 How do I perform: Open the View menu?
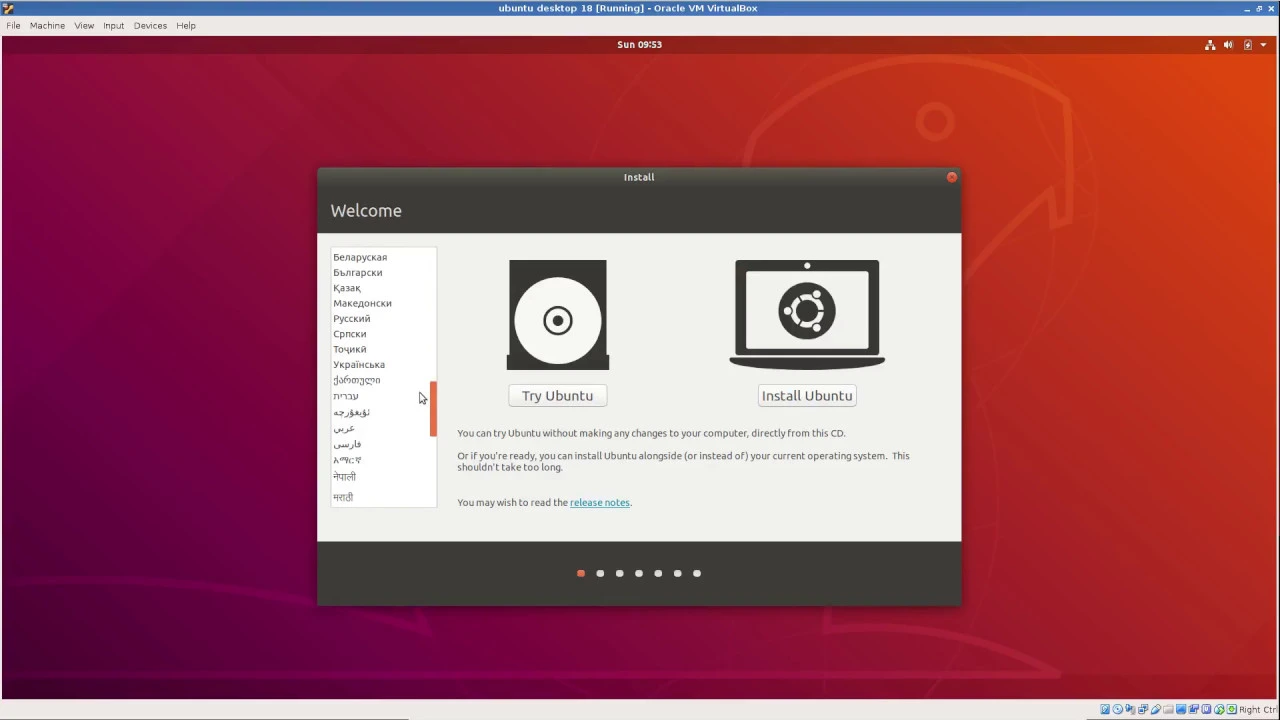pyautogui.click(x=84, y=25)
